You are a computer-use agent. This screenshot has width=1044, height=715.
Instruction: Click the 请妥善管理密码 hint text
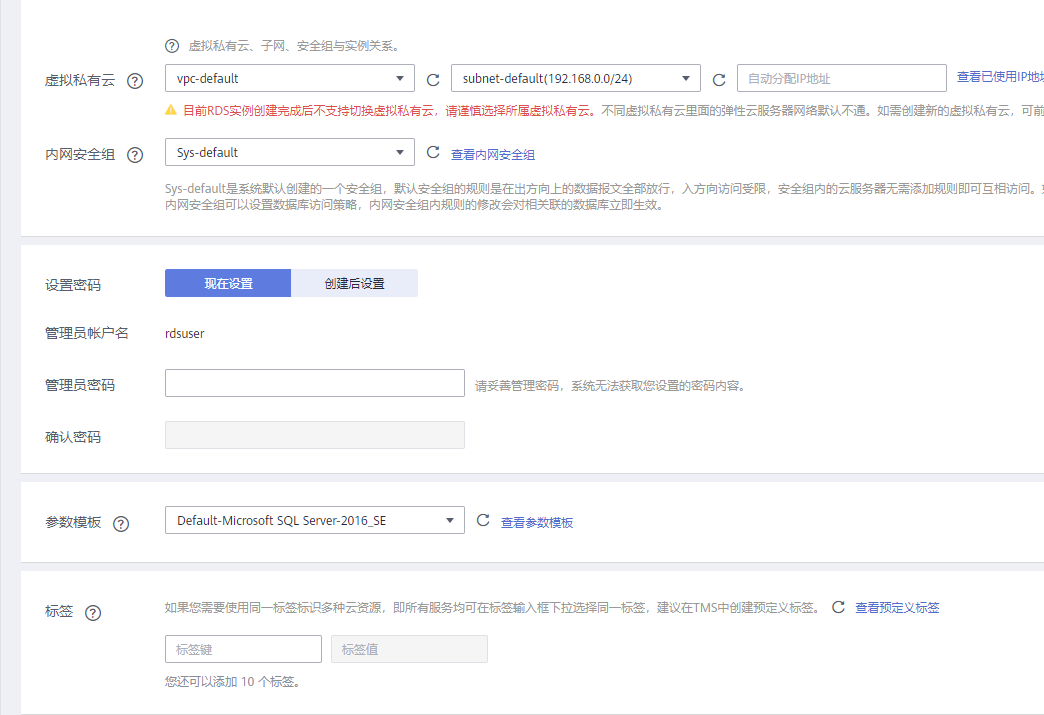[610, 385]
